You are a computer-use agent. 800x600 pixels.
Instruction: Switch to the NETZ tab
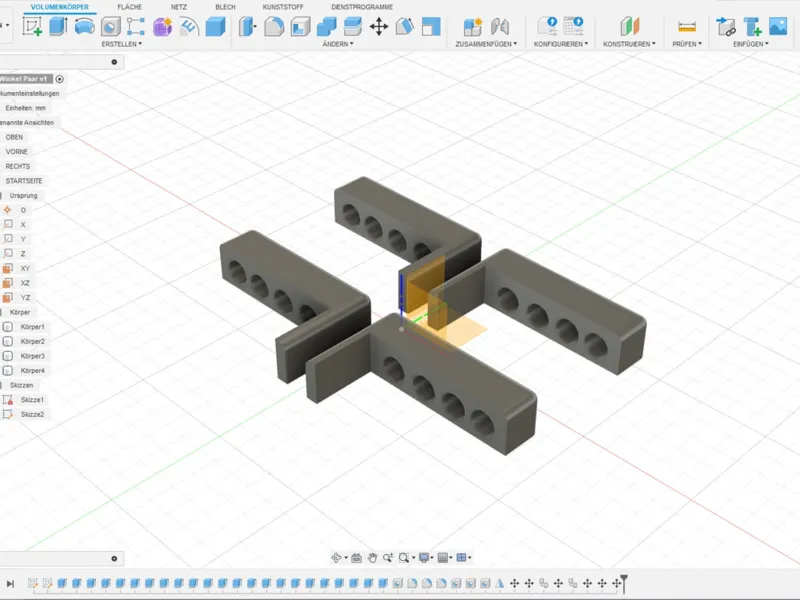[179, 7]
